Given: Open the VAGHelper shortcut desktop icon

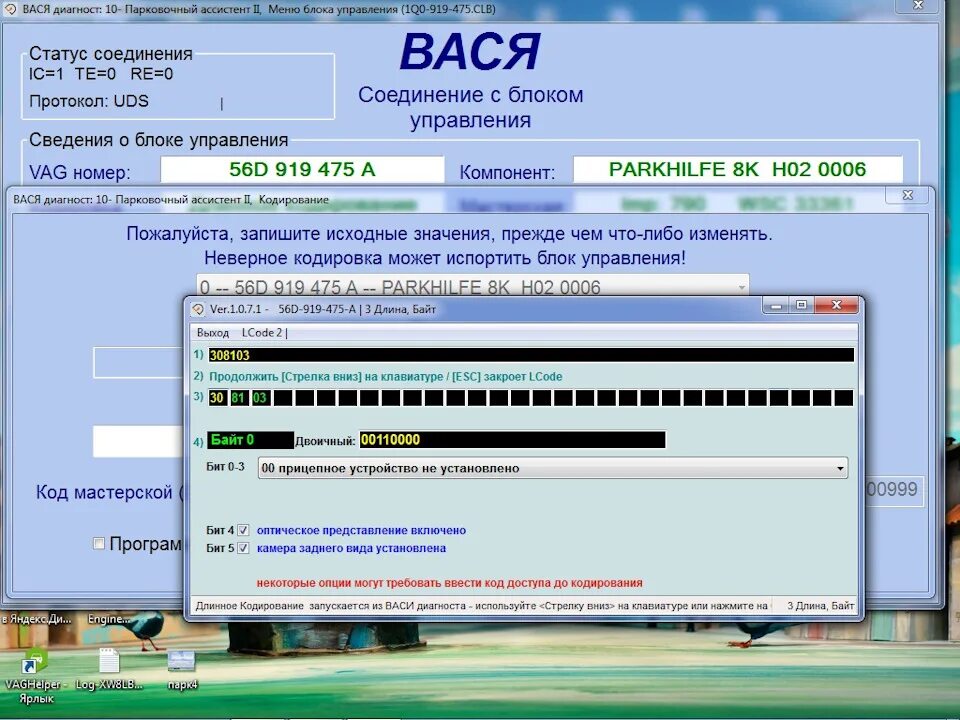Looking at the screenshot, I should click(34, 677).
